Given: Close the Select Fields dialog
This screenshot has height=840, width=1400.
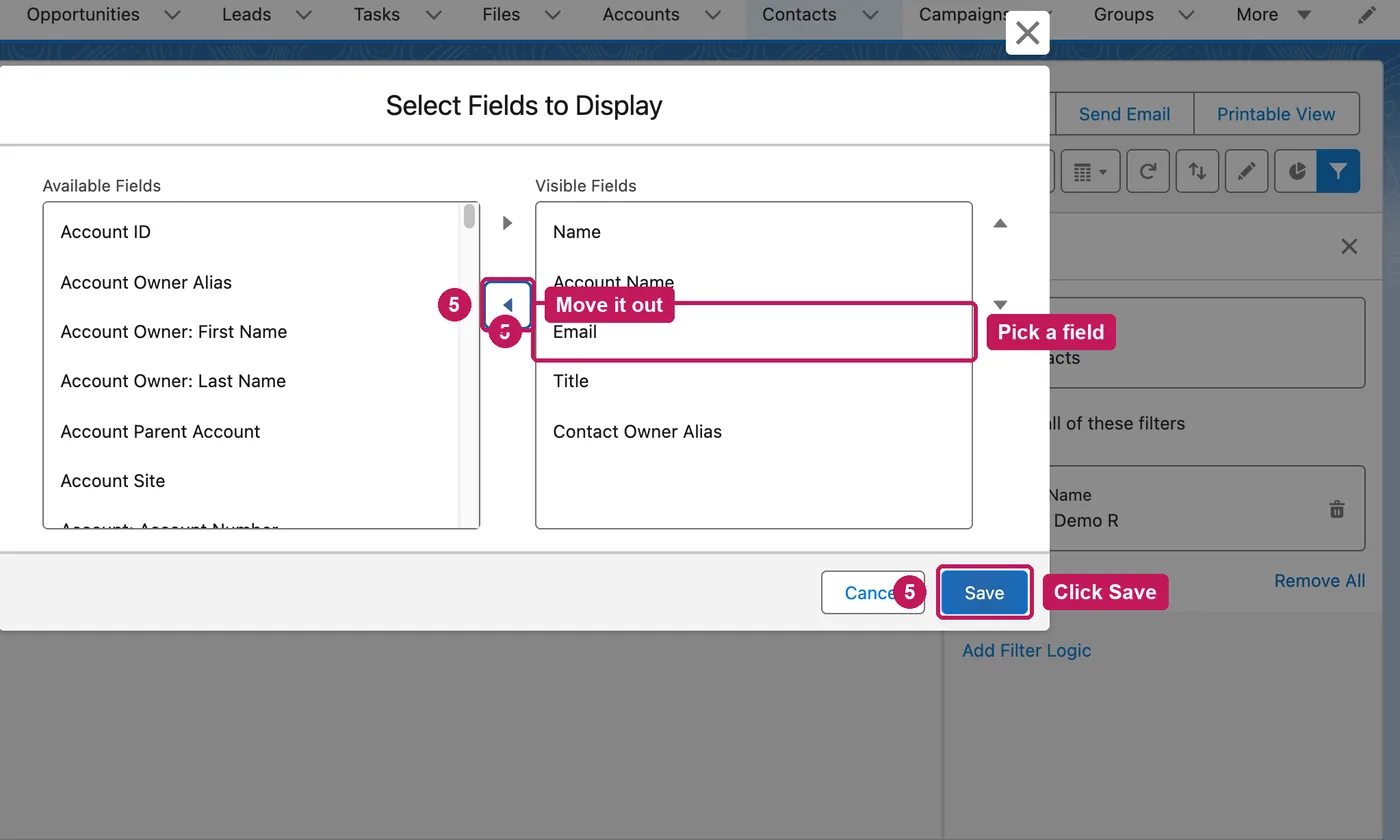Looking at the screenshot, I should [1027, 33].
